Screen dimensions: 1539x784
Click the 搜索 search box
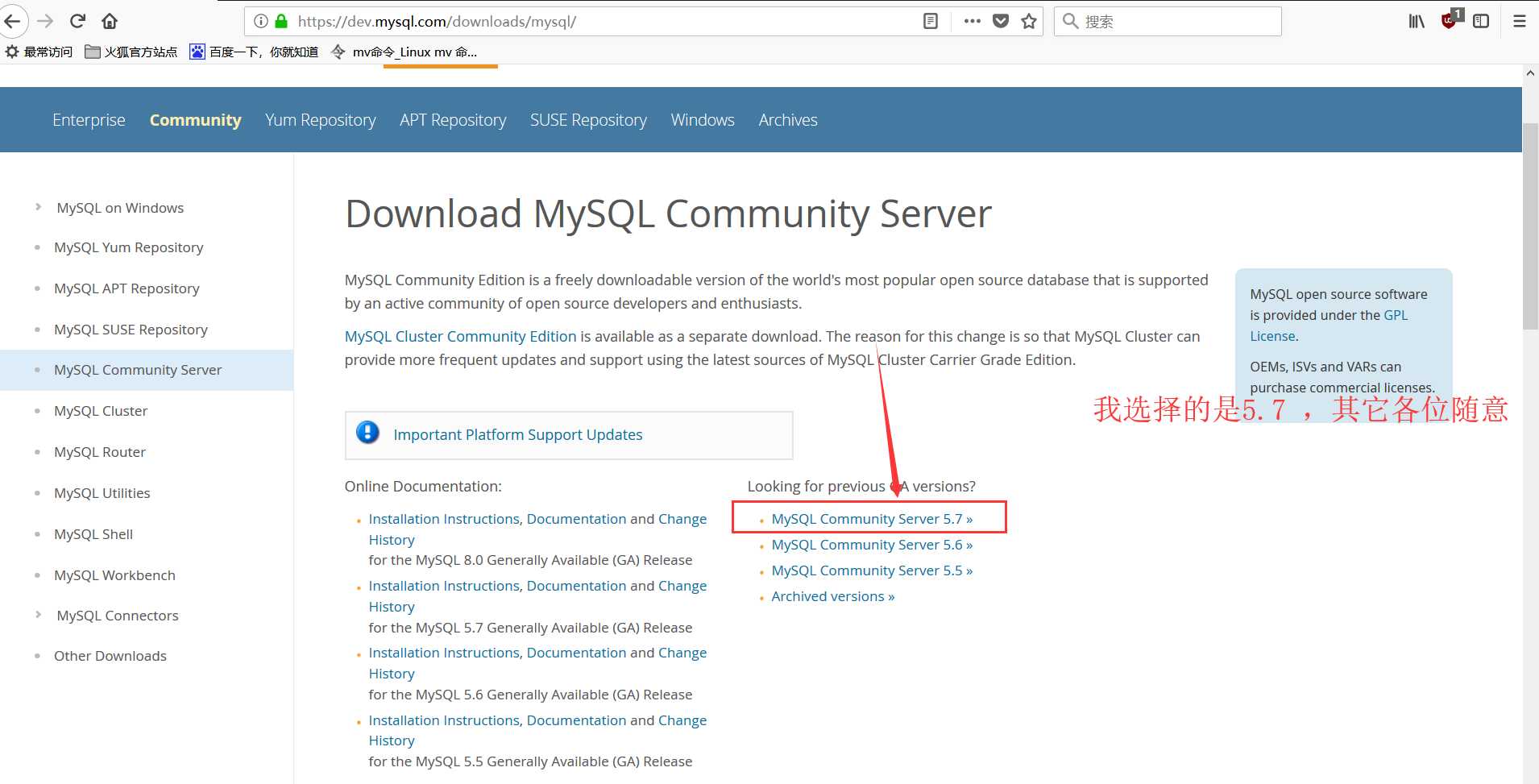coord(1168,21)
